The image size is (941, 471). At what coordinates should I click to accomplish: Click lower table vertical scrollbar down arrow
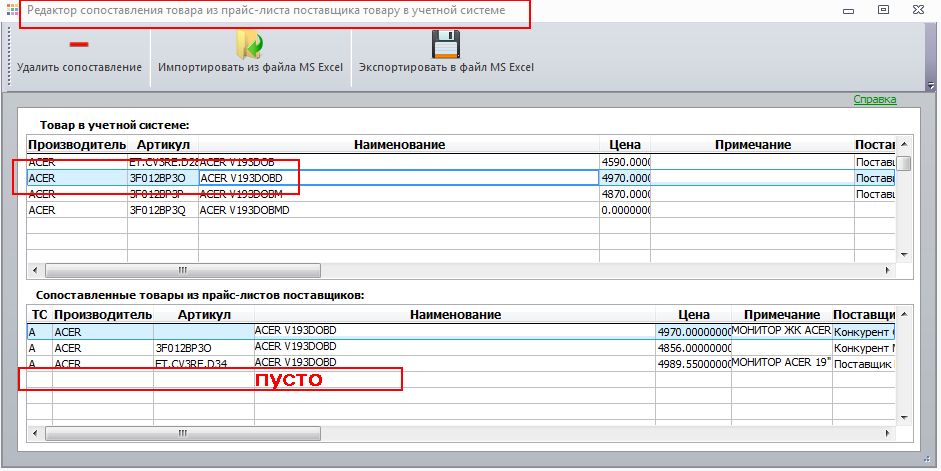pyautogui.click(x=904, y=418)
